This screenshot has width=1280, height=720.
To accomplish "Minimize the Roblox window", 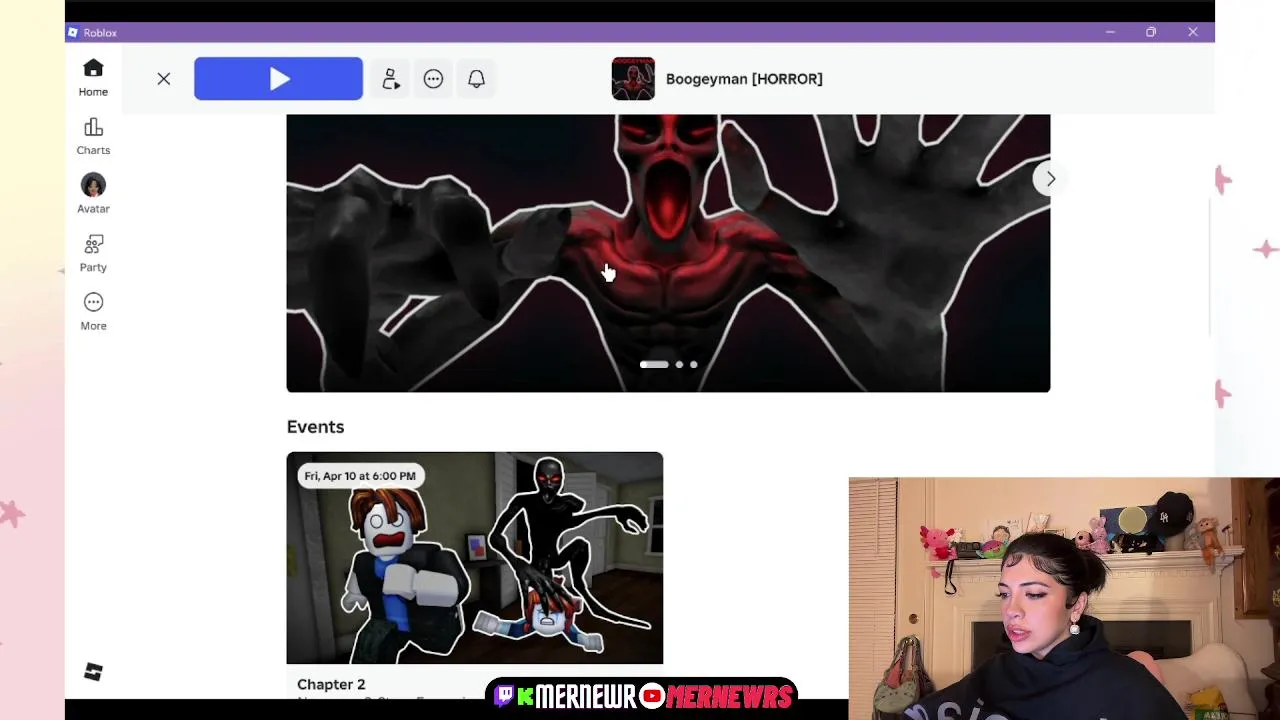I will (x=1110, y=33).
